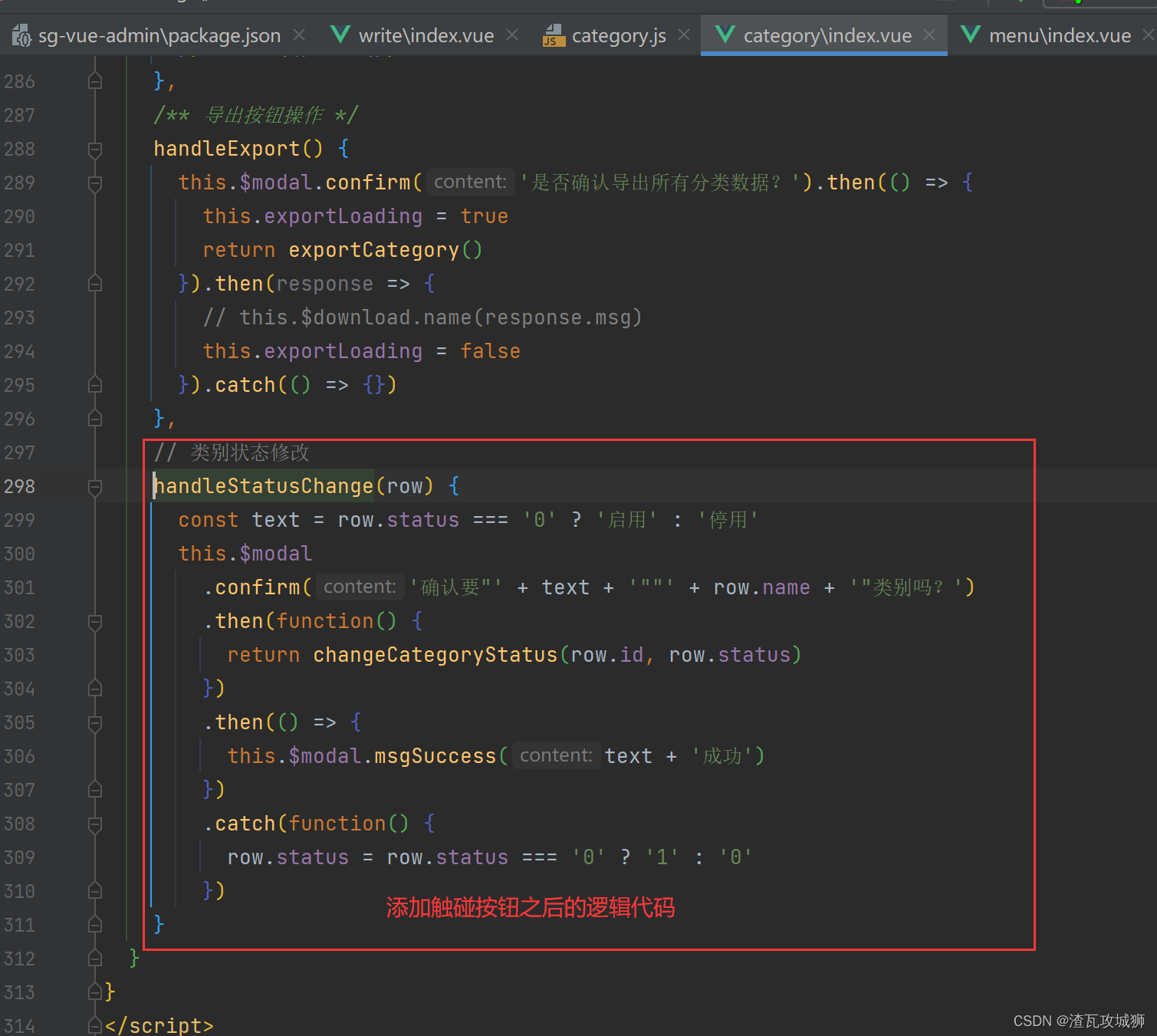Click the commented $download.name line
This screenshot has height=1036, width=1157.
click(422, 317)
